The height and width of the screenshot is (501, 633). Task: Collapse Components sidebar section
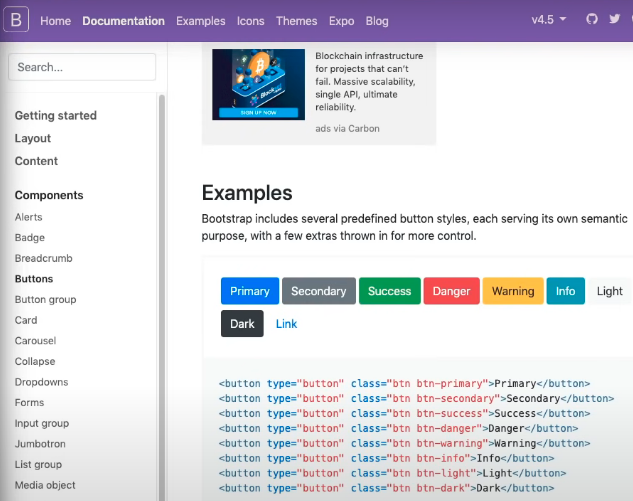[x=49, y=195]
